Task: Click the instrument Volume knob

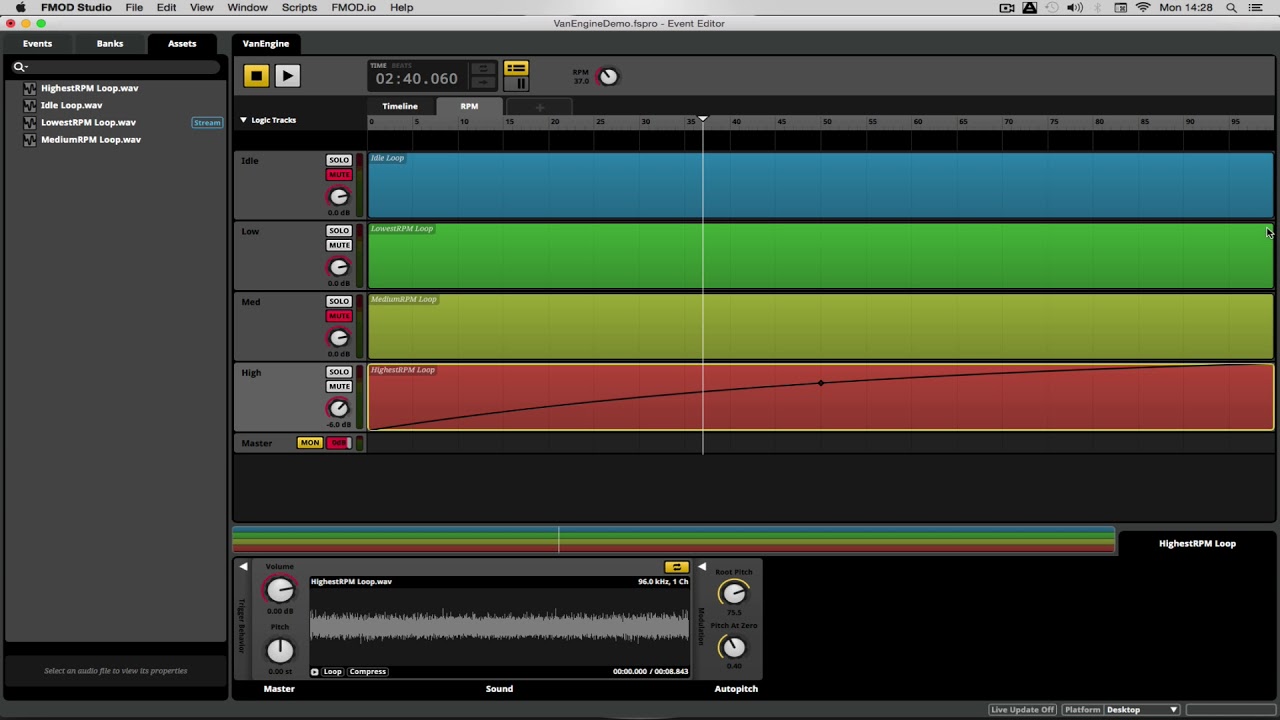Action: click(x=280, y=590)
